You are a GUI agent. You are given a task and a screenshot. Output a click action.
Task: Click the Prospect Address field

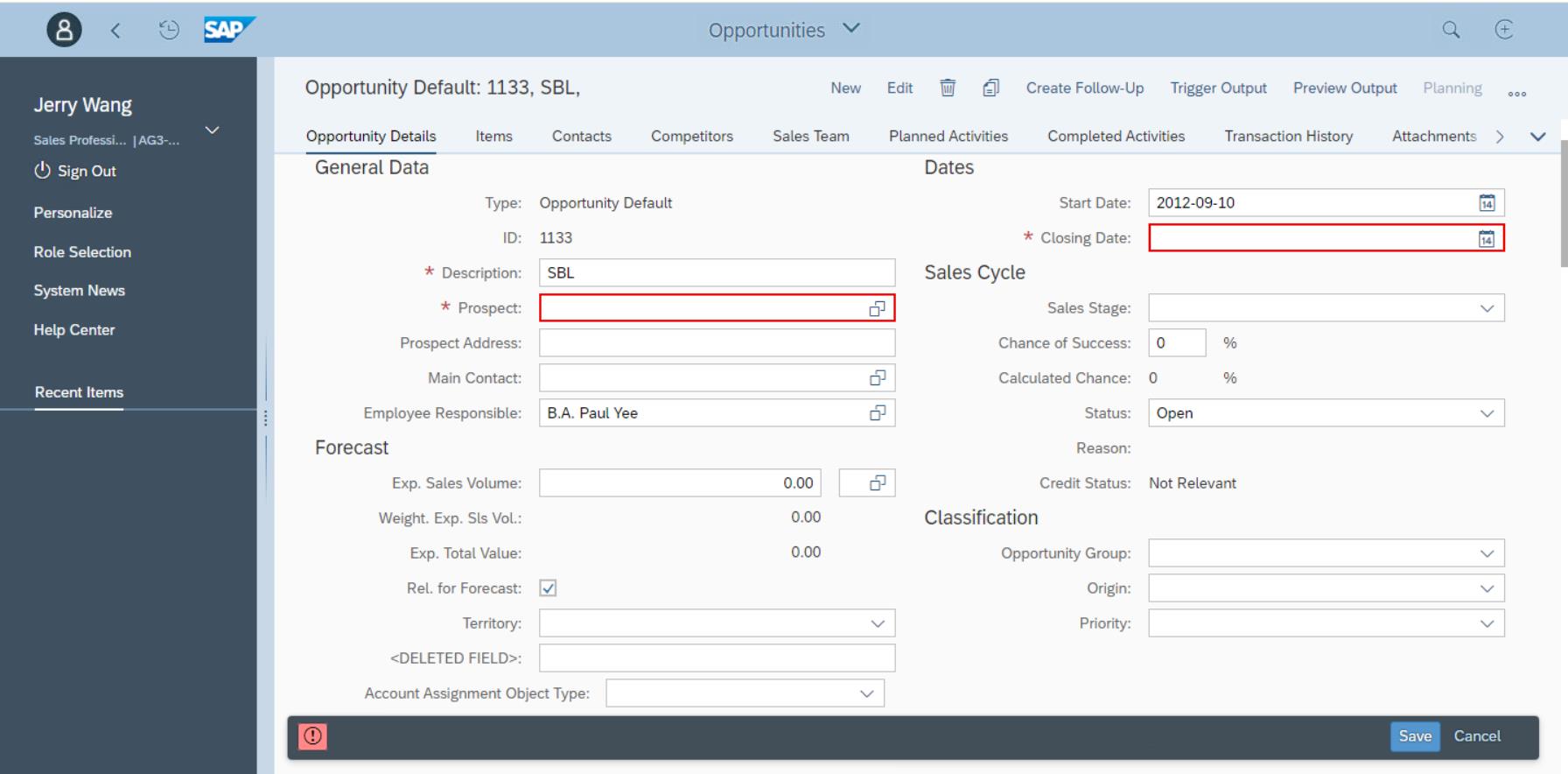point(717,343)
